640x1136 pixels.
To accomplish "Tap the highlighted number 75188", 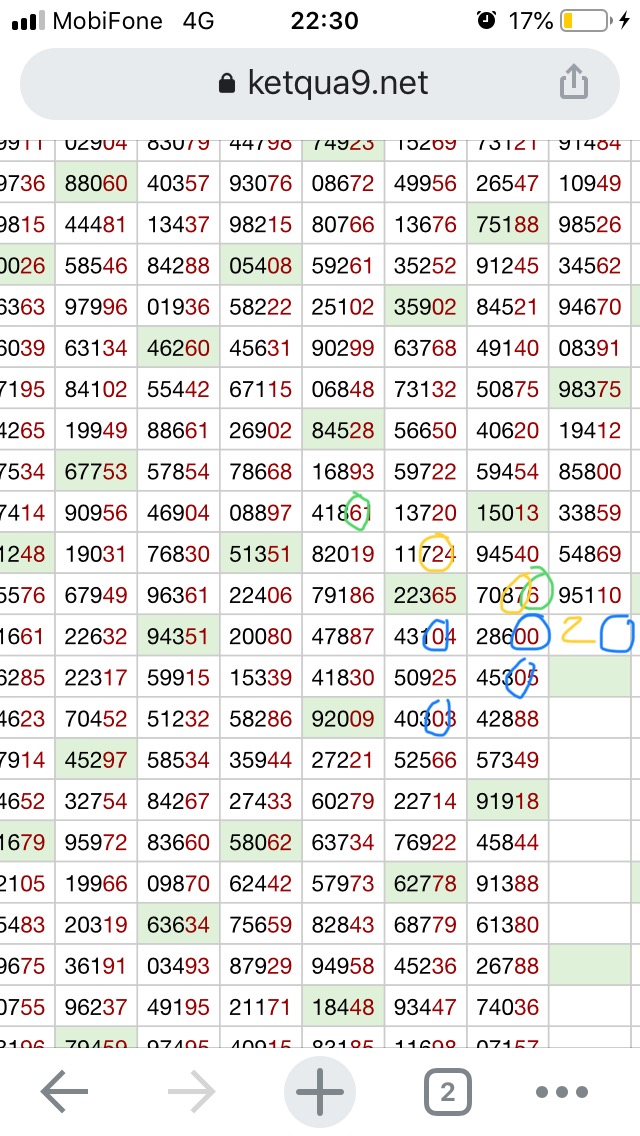I will (507, 225).
